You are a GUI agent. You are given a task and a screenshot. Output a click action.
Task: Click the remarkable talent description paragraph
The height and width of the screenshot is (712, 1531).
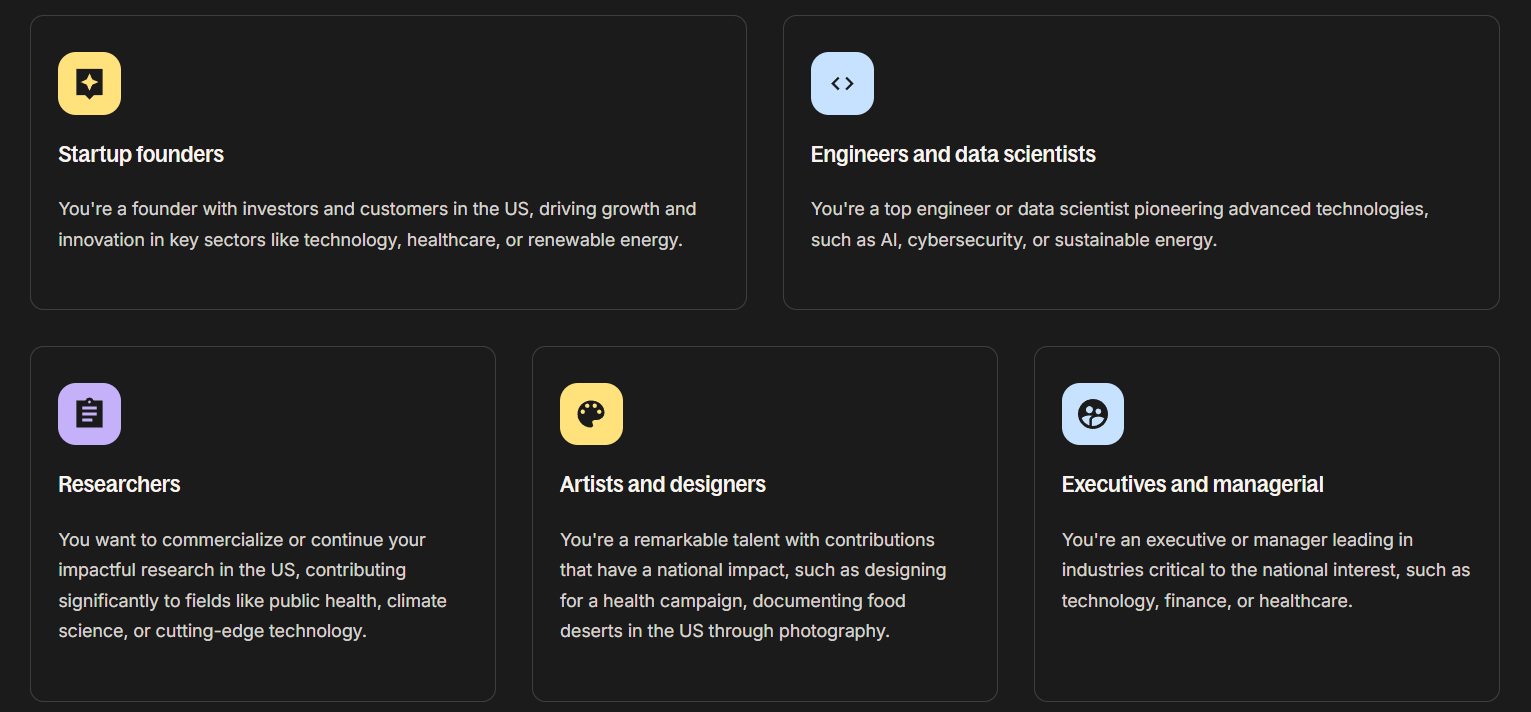[753, 585]
